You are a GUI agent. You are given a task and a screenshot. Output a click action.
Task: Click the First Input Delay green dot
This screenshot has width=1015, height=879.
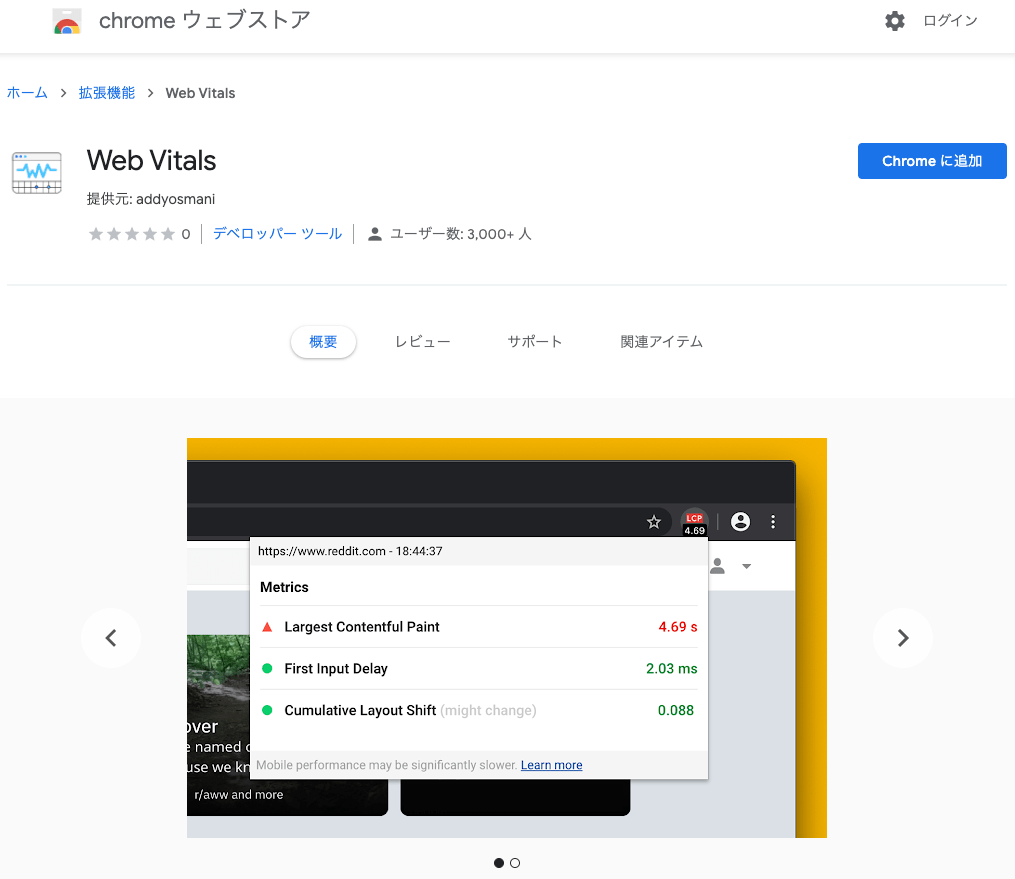click(267, 669)
